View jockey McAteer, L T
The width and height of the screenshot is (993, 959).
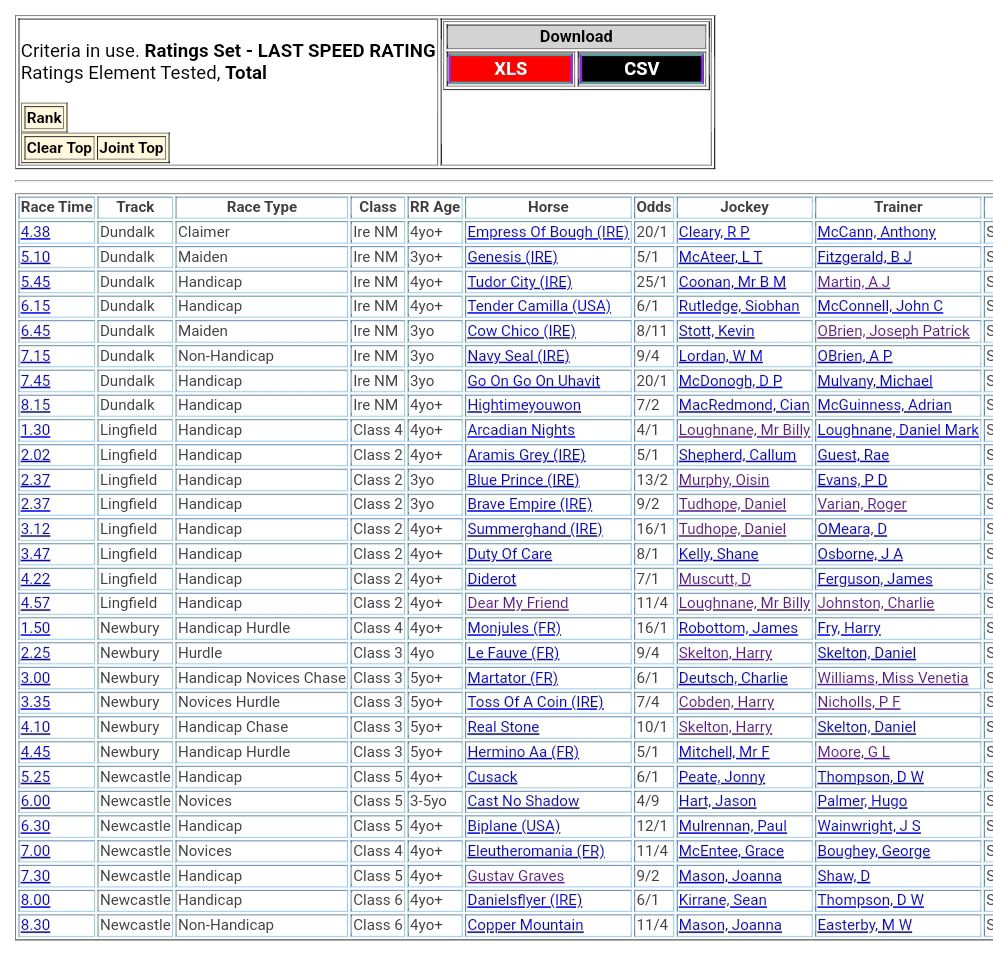720,257
